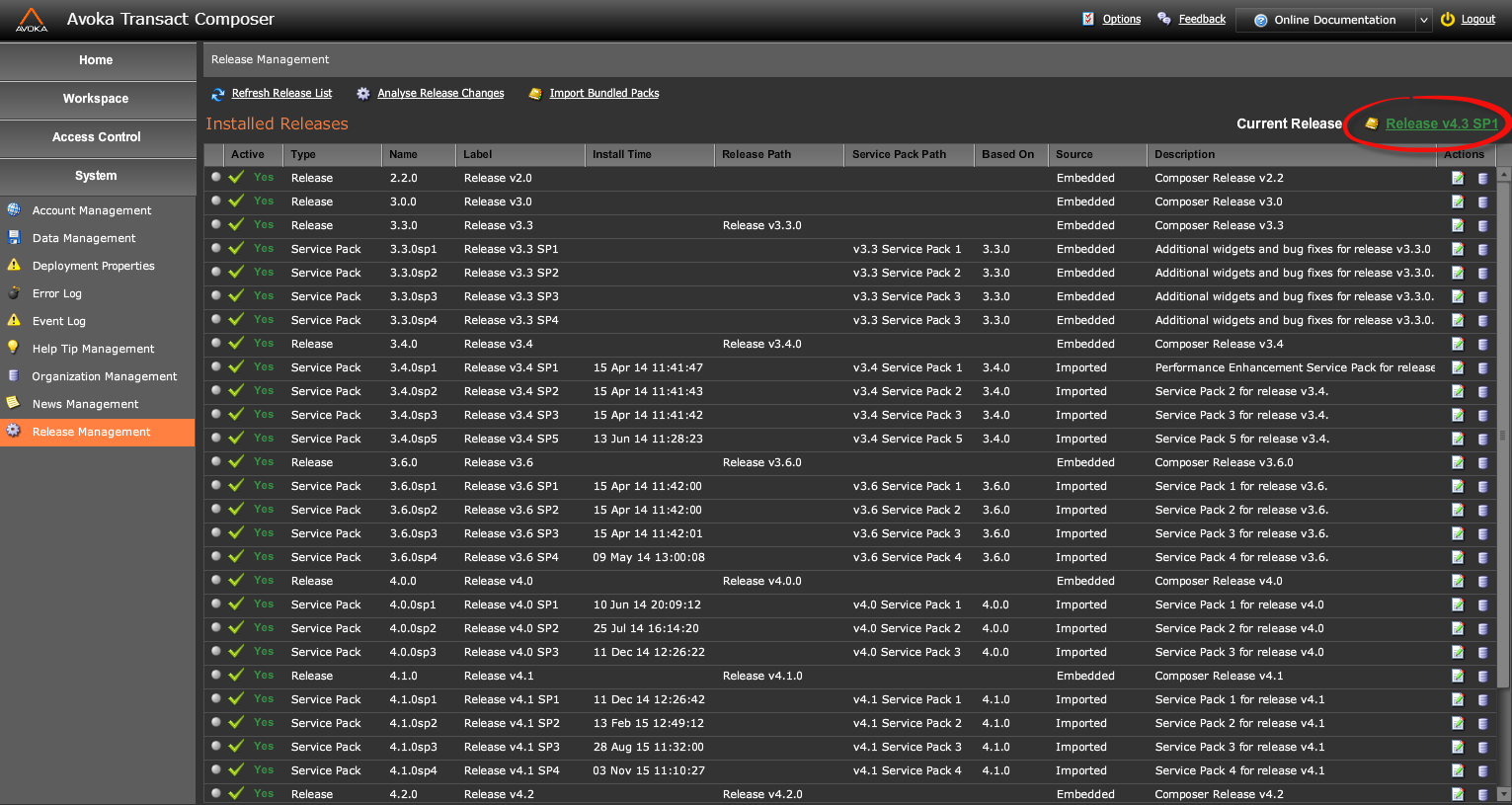
Task: Click the database cylinder icon in the 3.3.0sp3 row
Action: pos(1482,297)
